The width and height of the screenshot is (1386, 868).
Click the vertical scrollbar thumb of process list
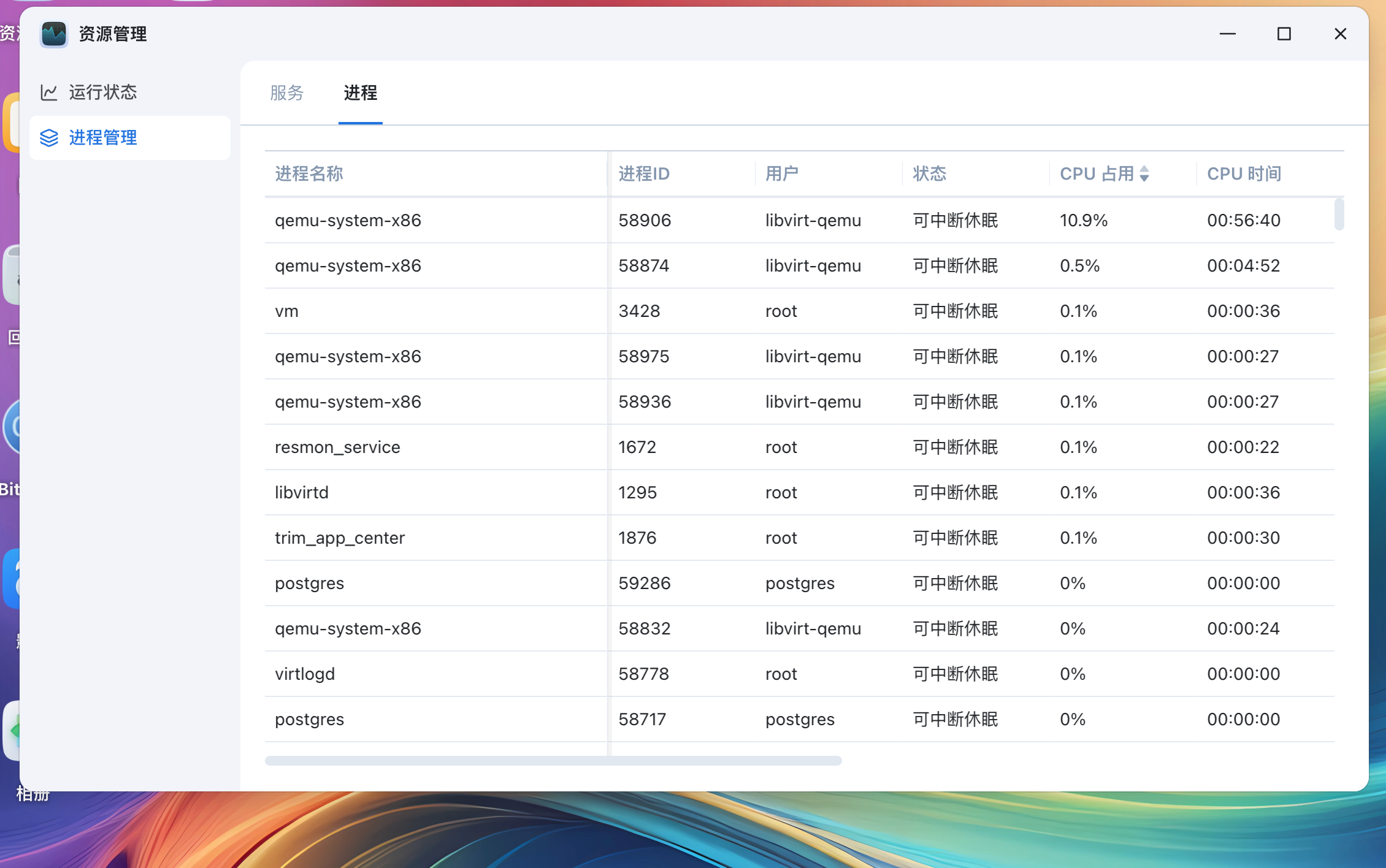[1339, 214]
